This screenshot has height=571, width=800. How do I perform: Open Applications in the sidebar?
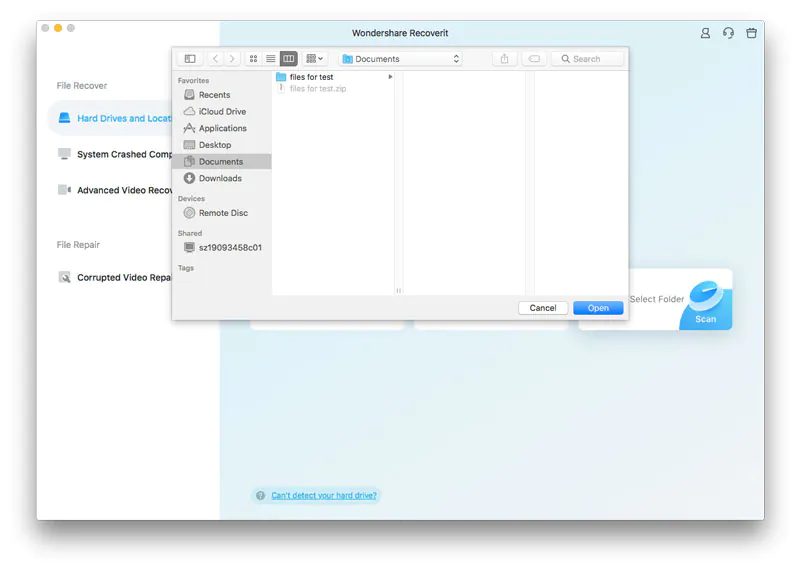221,128
